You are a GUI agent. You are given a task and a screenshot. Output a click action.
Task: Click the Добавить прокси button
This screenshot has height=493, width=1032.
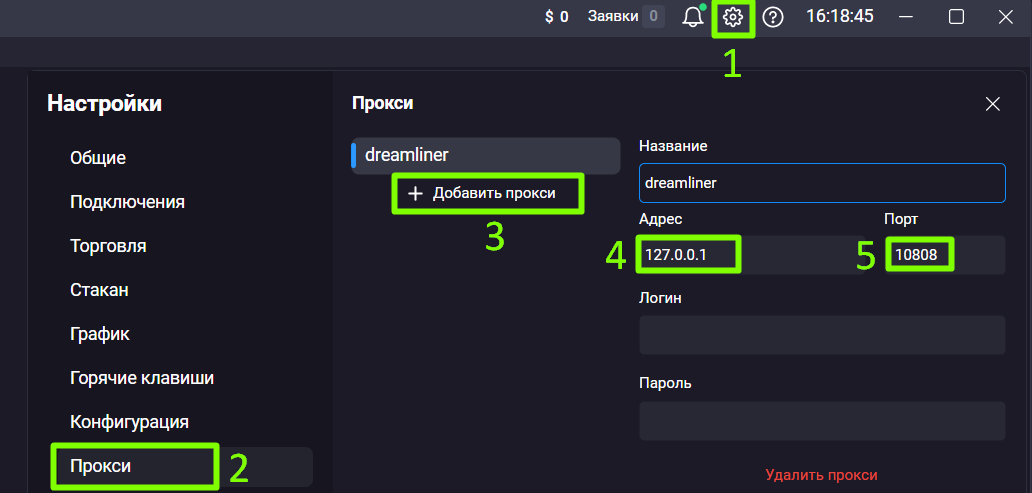click(487, 193)
